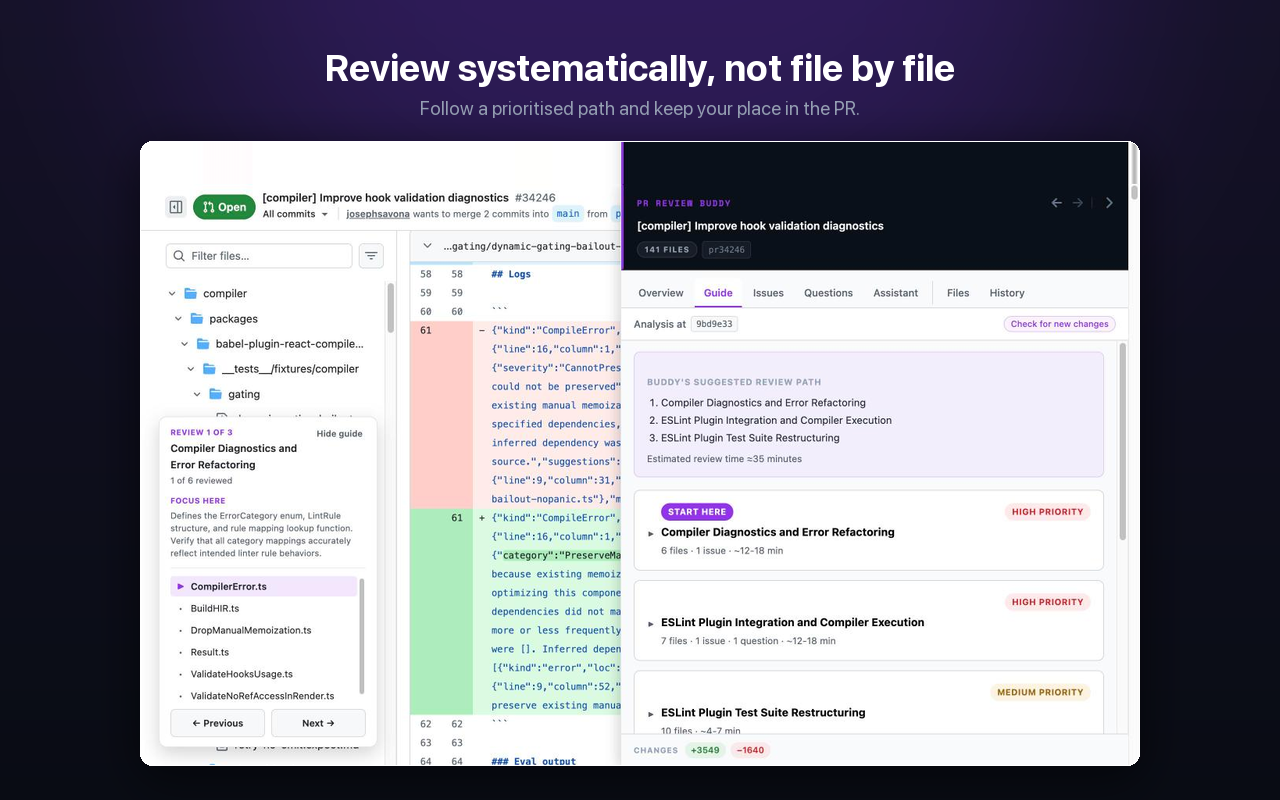Click the START HERE badge
This screenshot has width=1280, height=800.
[697, 512]
